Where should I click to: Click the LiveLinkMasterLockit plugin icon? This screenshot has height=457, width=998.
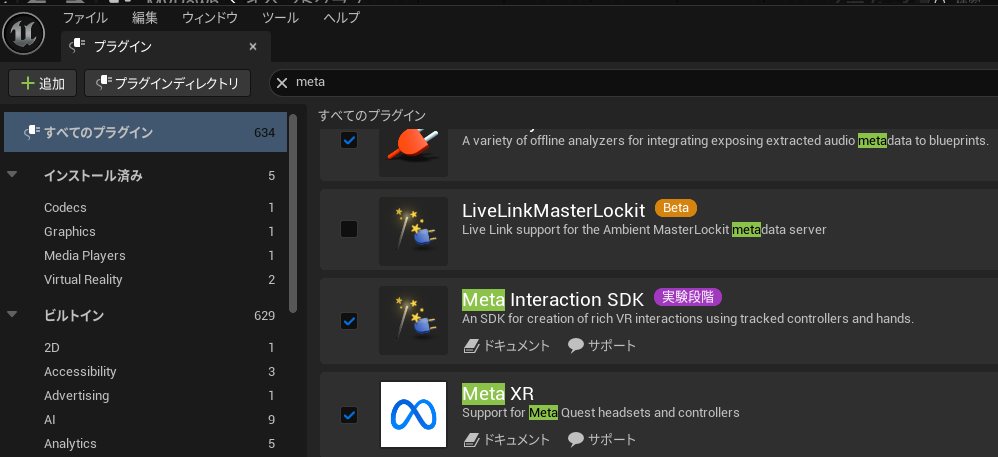tap(413, 231)
